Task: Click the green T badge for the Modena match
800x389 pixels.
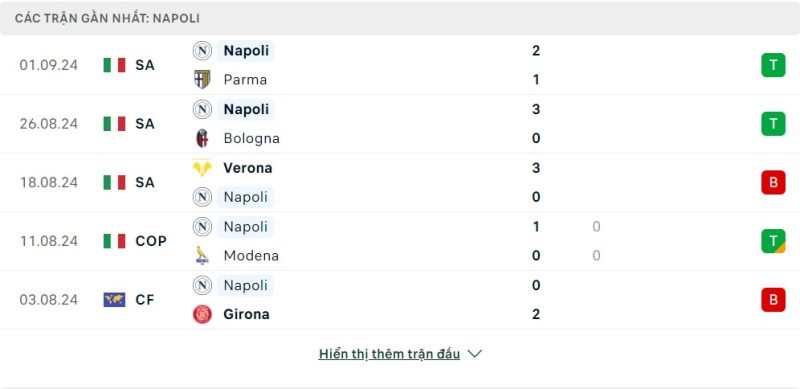Action: click(x=773, y=241)
